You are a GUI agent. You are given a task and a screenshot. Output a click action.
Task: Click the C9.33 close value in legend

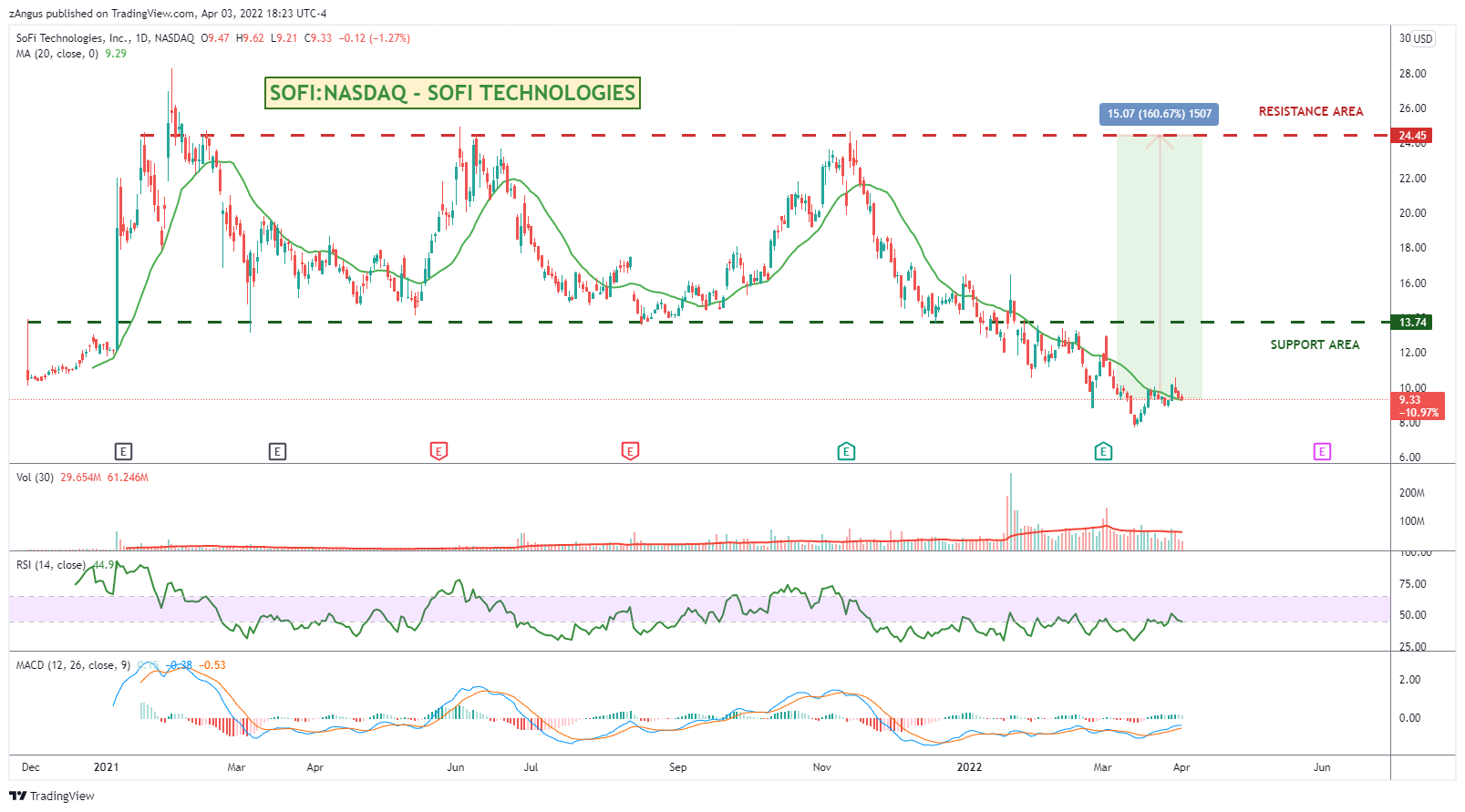[318, 38]
